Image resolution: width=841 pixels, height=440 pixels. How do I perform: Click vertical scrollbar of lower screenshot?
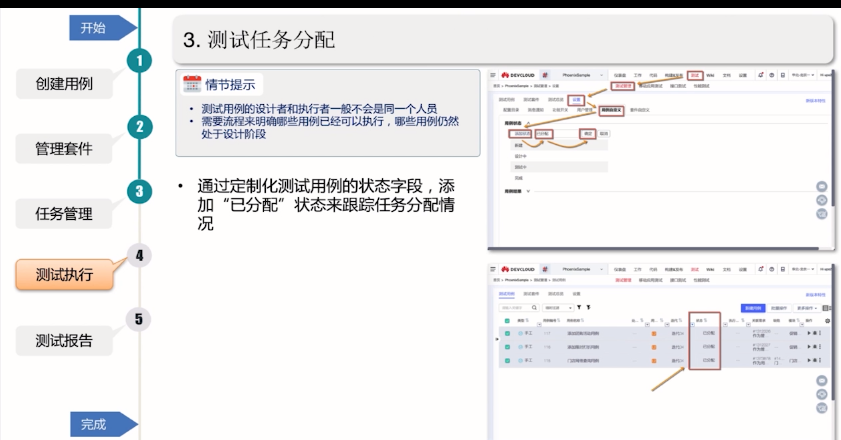[833, 333]
